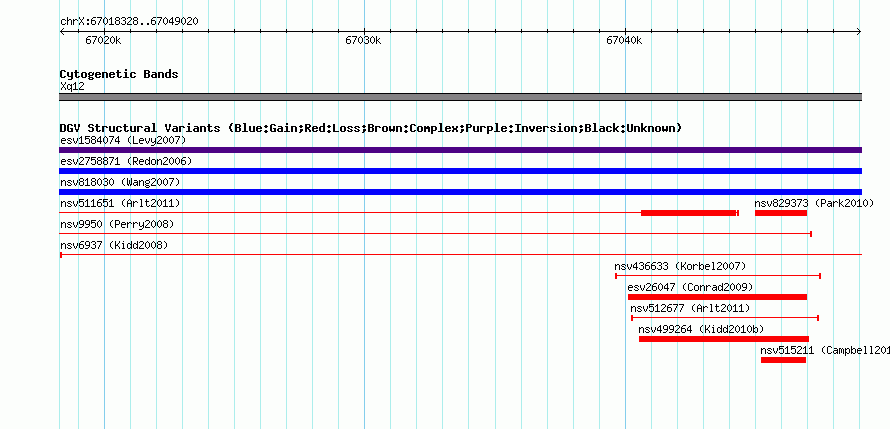Select the gray Xq12 cytogenetic band bar
890x429 pixels.
pos(460,97)
